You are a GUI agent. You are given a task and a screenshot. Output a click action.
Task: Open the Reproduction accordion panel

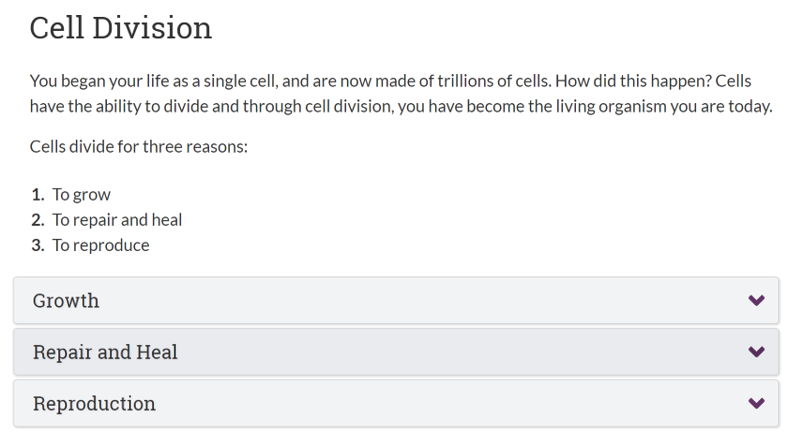[x=396, y=403]
